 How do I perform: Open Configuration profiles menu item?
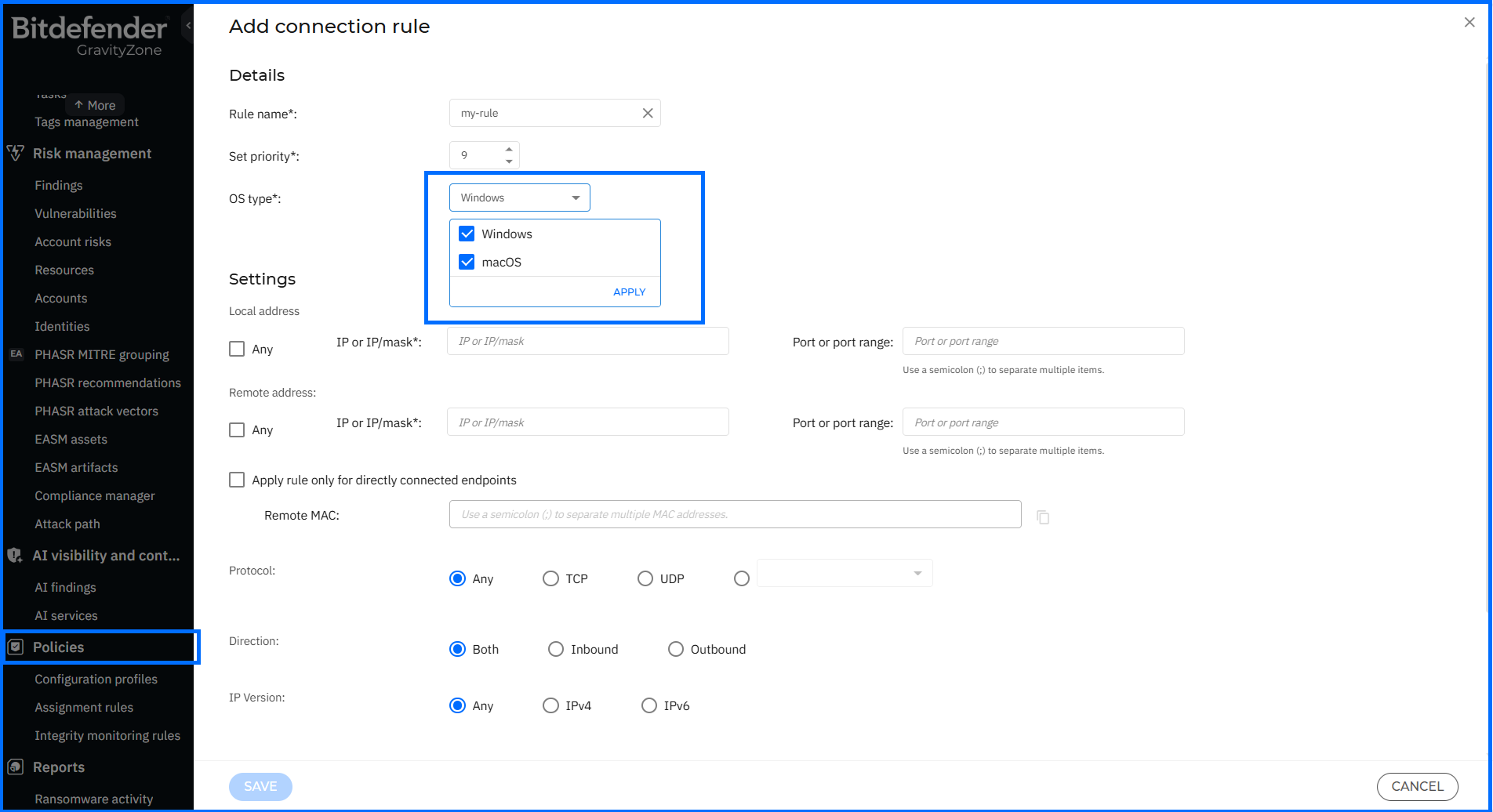click(x=96, y=679)
